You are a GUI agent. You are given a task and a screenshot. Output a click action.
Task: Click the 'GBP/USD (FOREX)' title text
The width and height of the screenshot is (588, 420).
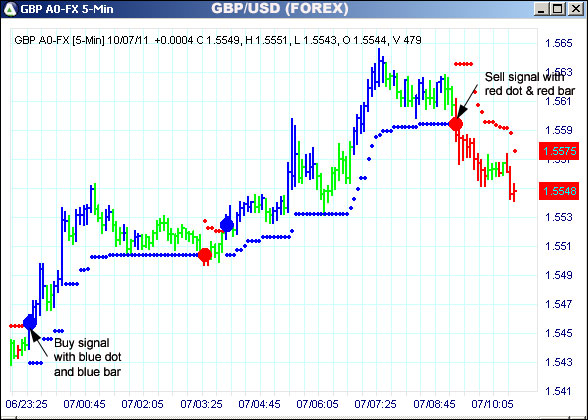click(x=280, y=8)
